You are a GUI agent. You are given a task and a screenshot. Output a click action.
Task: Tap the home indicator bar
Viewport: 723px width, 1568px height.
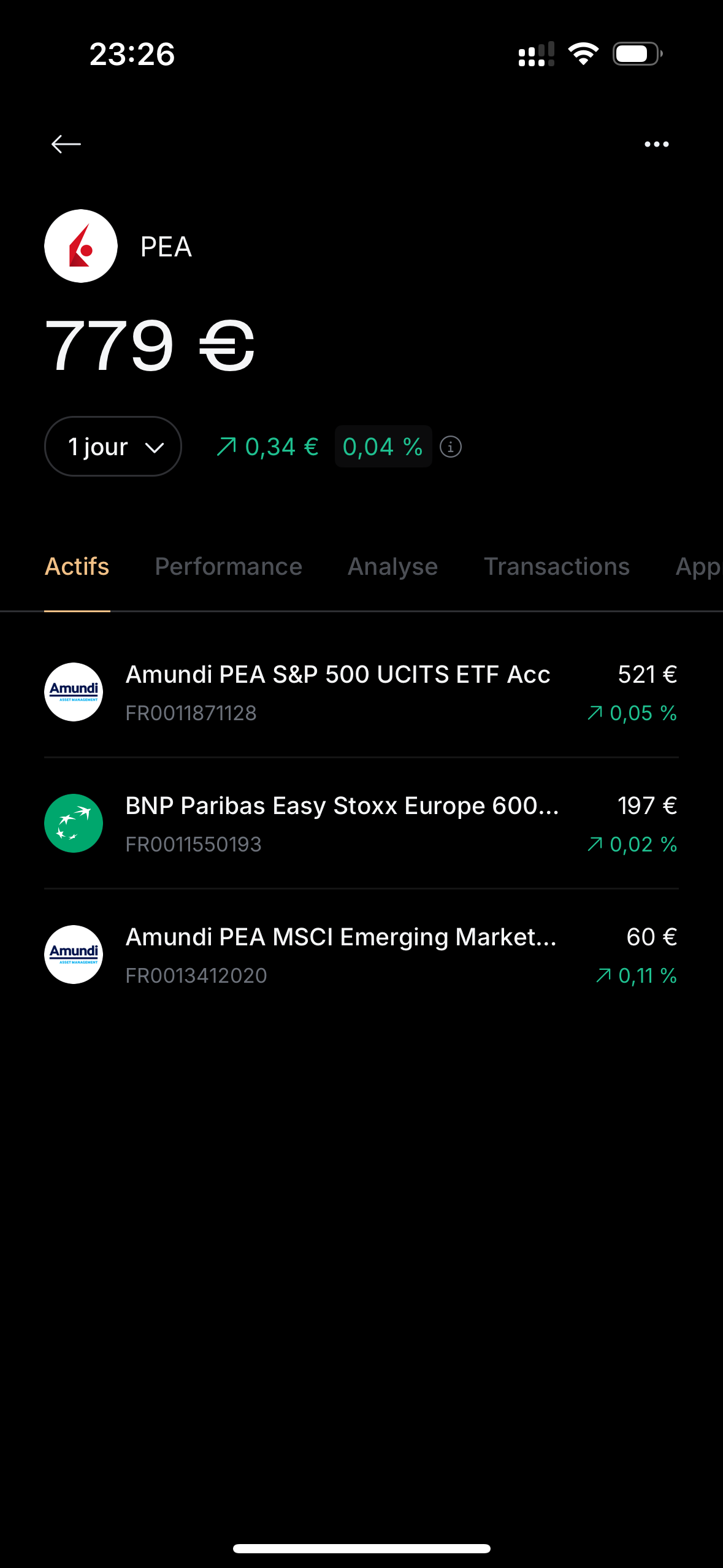[x=361, y=1548]
